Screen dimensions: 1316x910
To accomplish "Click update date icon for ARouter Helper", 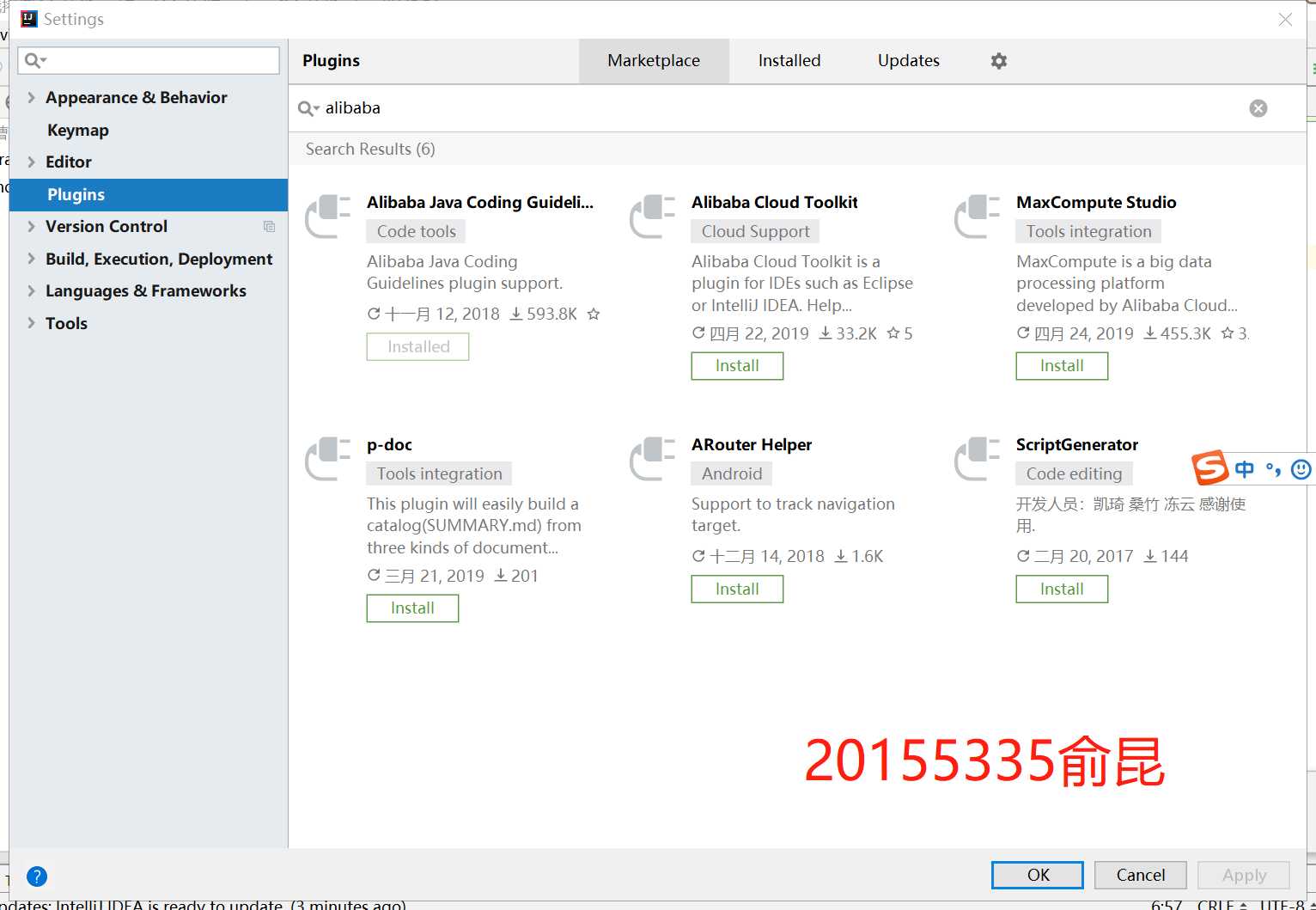I will [698, 556].
